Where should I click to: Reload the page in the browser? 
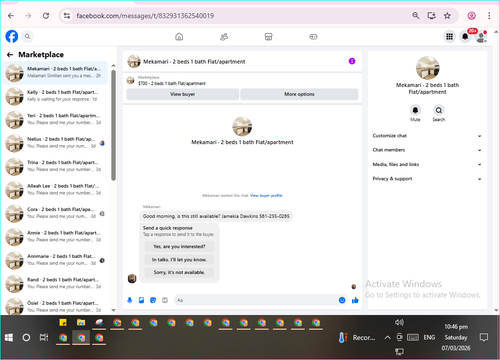[46, 16]
